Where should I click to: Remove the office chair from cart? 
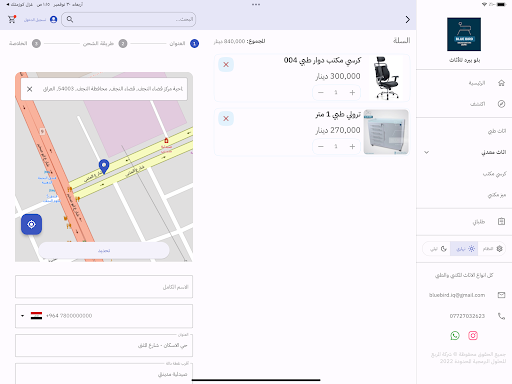pos(226,65)
